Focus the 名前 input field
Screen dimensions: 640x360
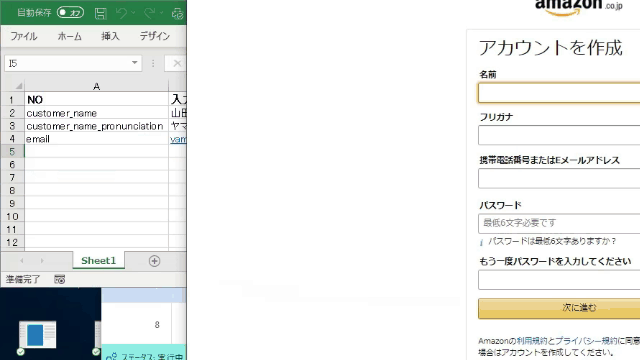click(559, 93)
